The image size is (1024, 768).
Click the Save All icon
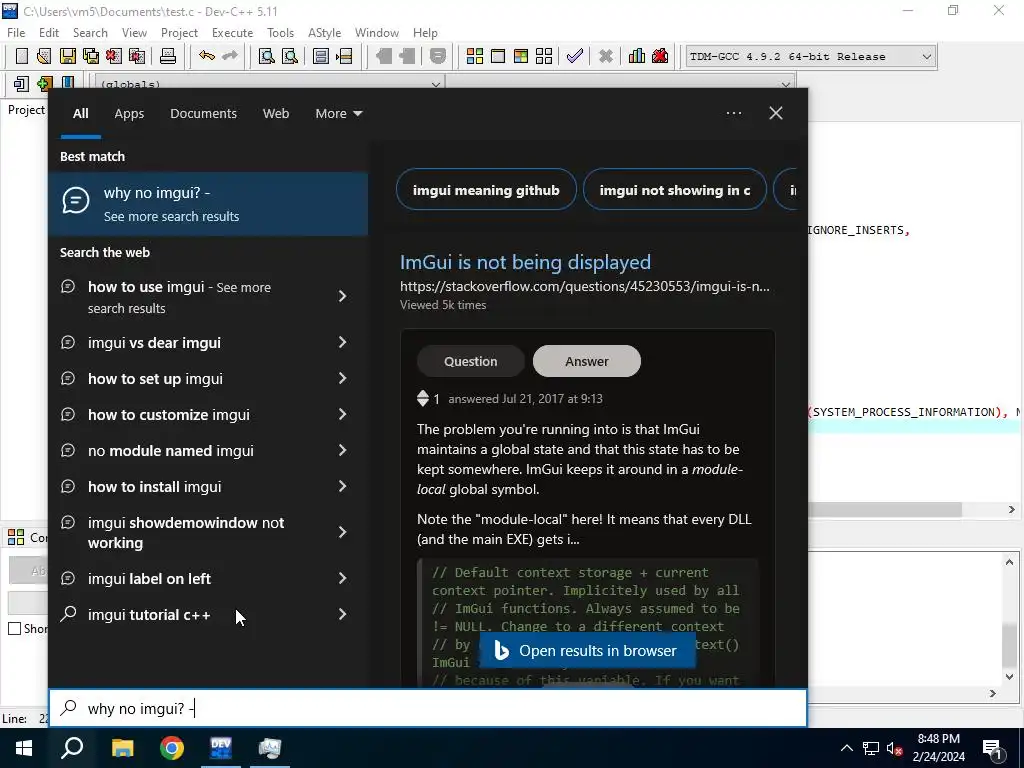[x=91, y=56]
